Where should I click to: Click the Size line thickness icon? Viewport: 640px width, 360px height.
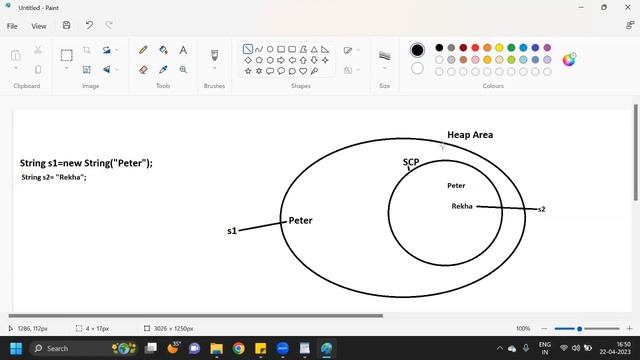click(384, 55)
